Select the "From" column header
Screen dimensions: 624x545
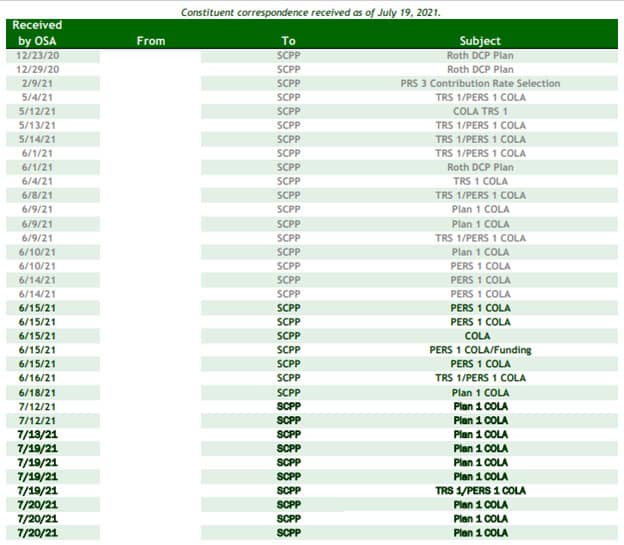(x=150, y=40)
